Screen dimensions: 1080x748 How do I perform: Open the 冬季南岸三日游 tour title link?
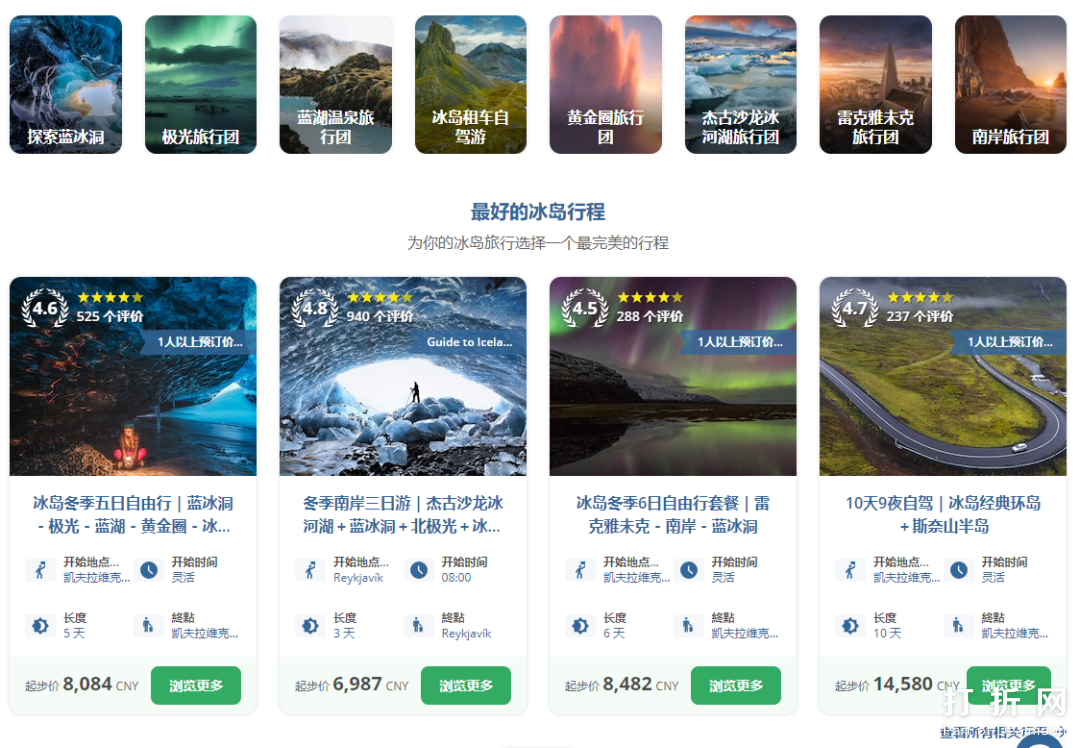point(403,515)
